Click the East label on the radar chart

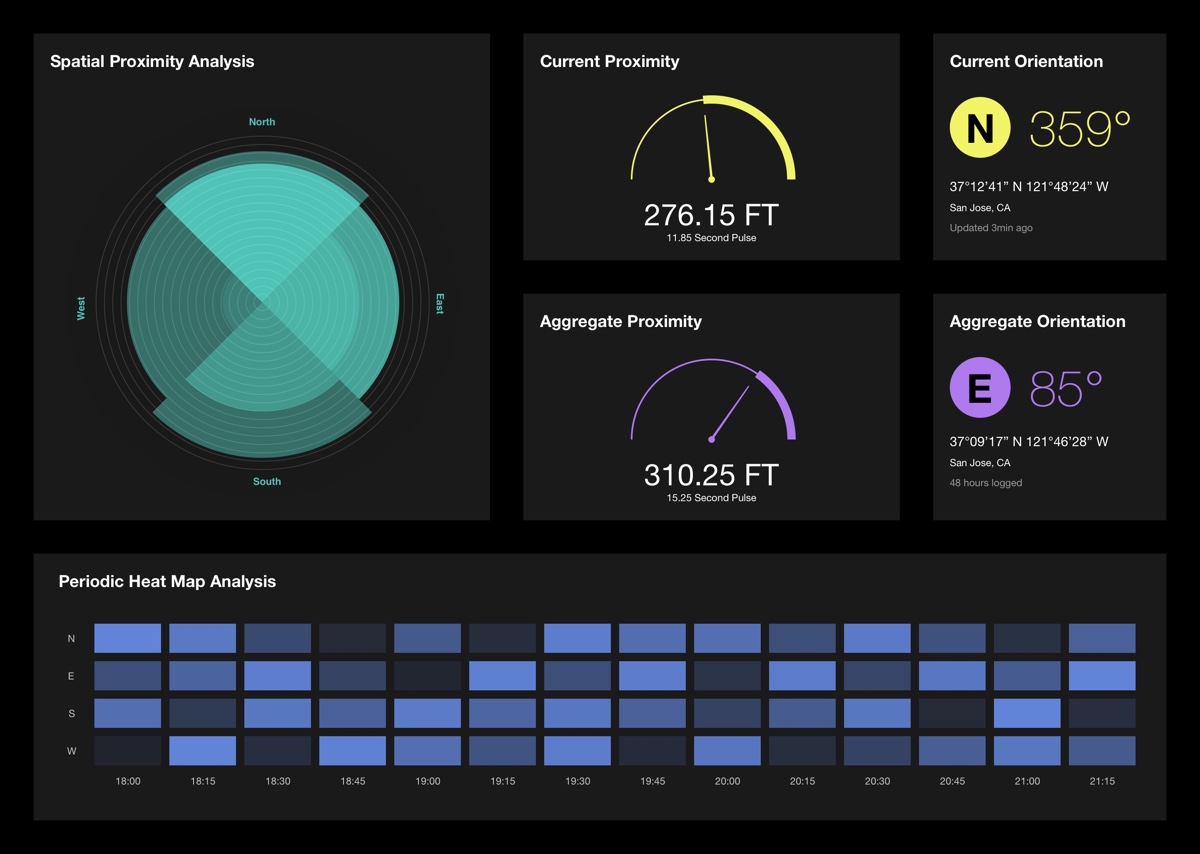pyautogui.click(x=438, y=301)
